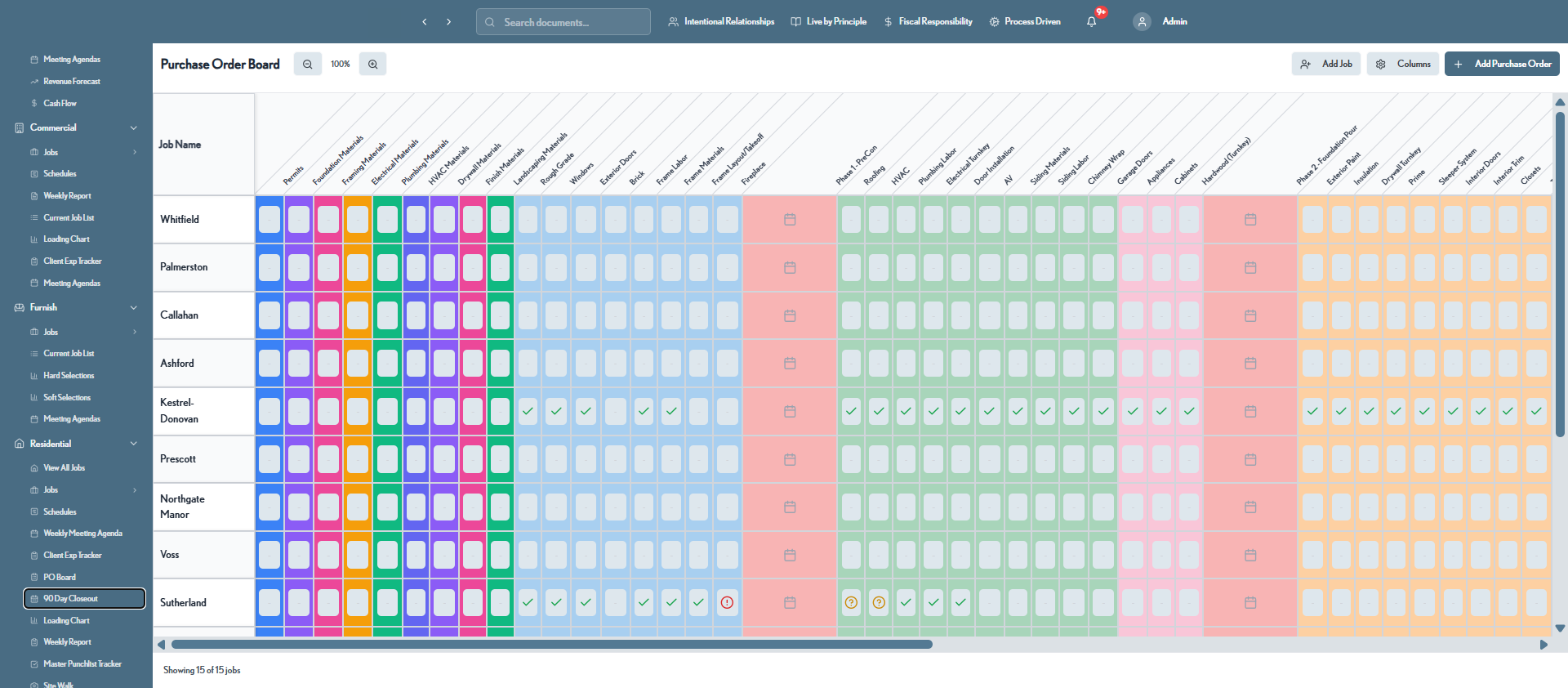Expand the Commercial Jobs submenu arrow
This screenshot has width=1568, height=688.
tap(135, 152)
